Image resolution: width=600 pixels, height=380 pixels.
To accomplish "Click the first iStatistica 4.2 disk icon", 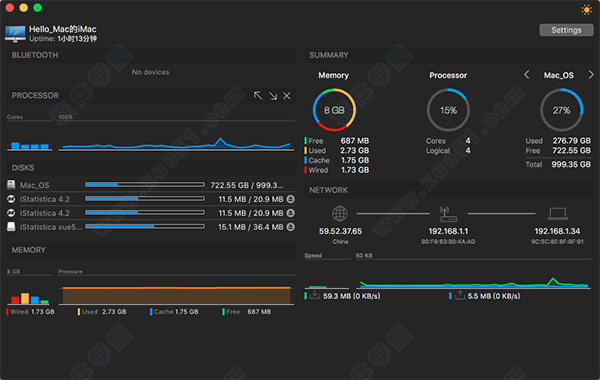I will [11, 199].
